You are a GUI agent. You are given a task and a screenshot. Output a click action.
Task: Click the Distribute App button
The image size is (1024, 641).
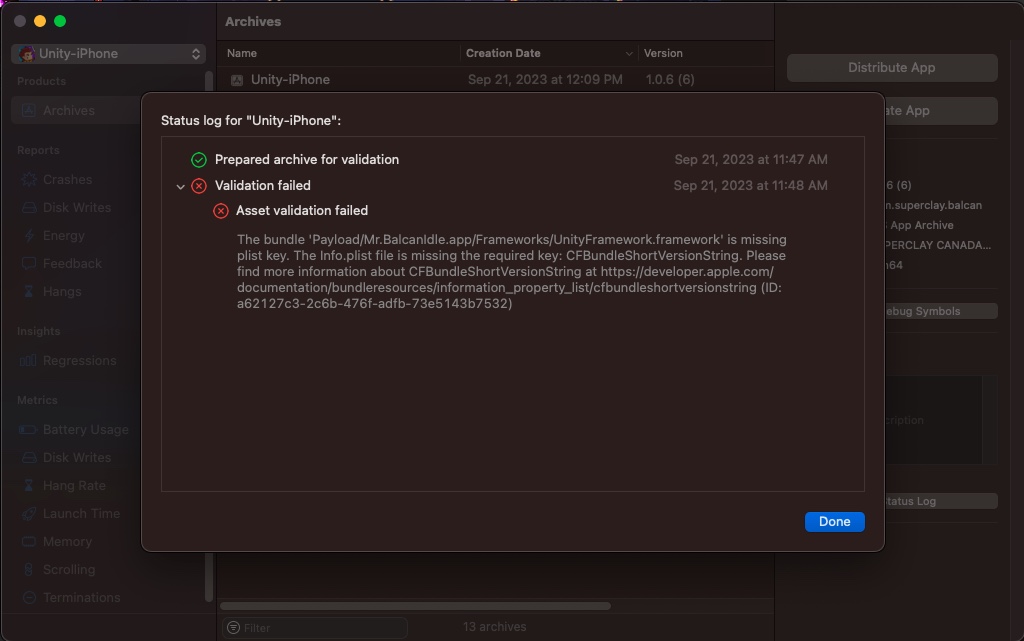point(891,68)
